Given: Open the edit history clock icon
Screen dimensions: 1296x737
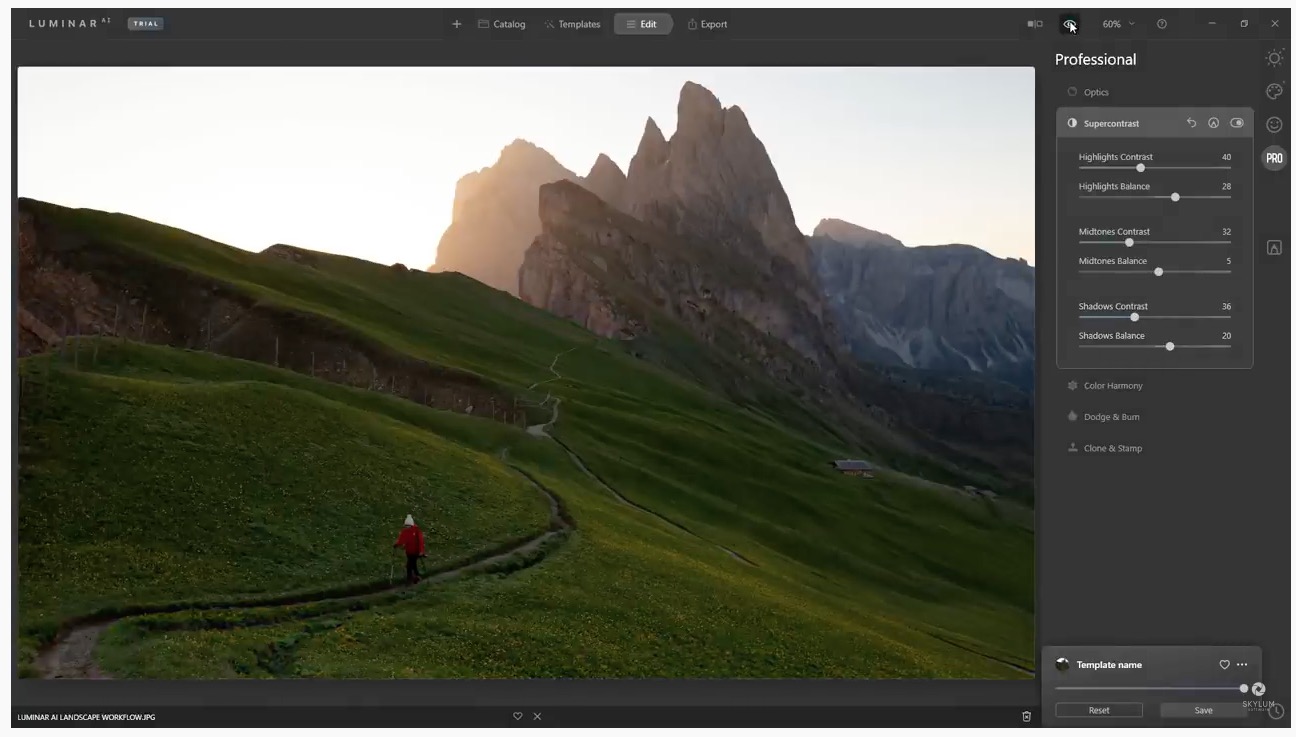Looking at the screenshot, I should pyautogui.click(x=1276, y=711).
